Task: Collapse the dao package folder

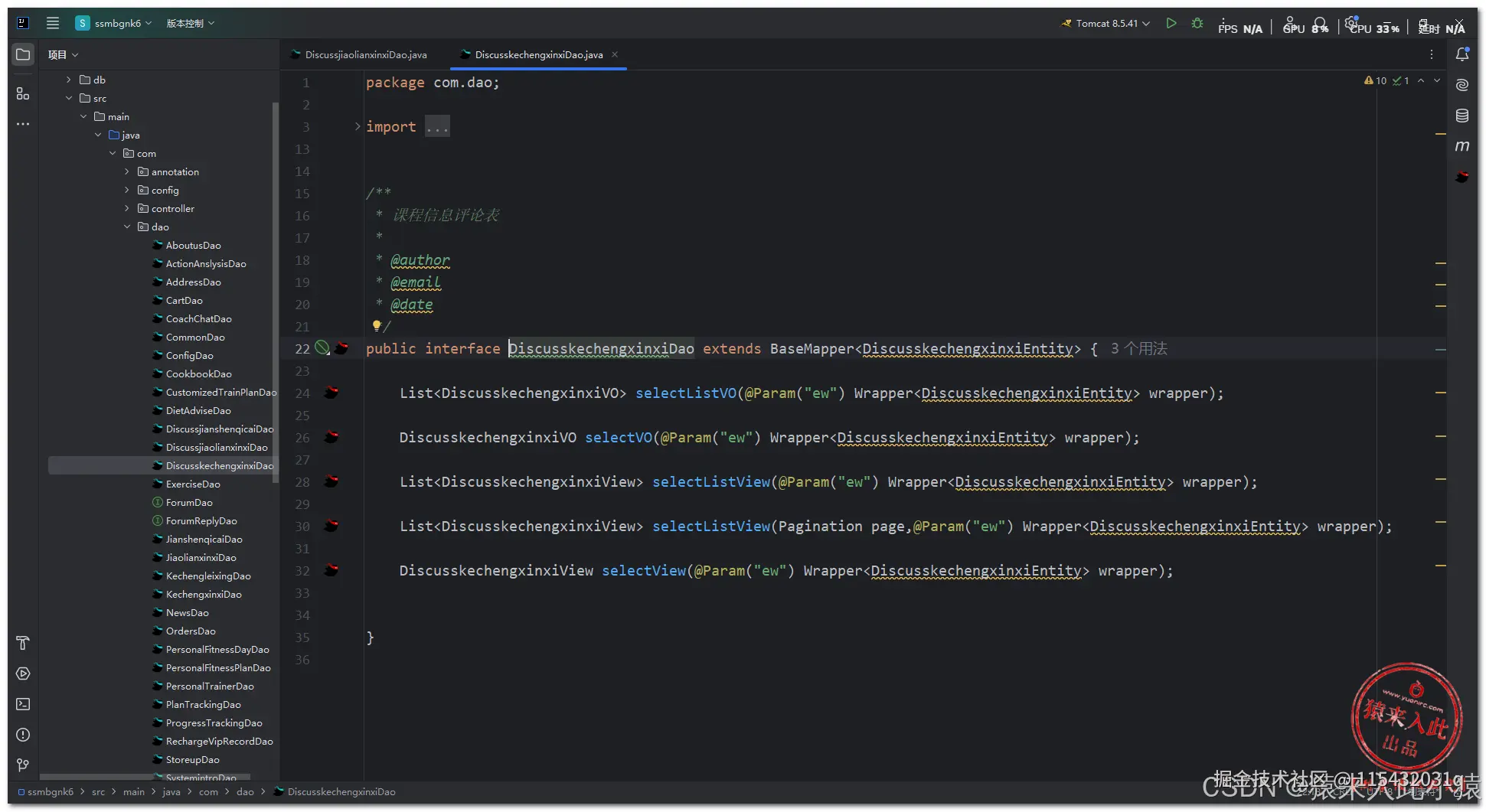Action: 127,227
